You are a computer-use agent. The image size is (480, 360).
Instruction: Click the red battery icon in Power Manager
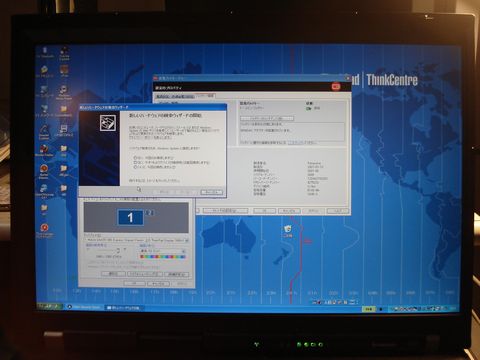pos(336,87)
